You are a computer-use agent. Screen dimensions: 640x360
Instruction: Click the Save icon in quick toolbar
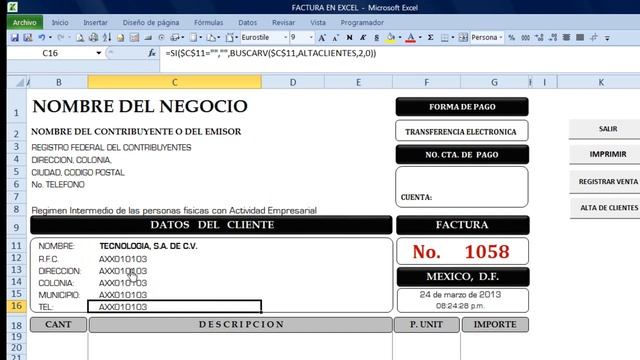click(15, 38)
